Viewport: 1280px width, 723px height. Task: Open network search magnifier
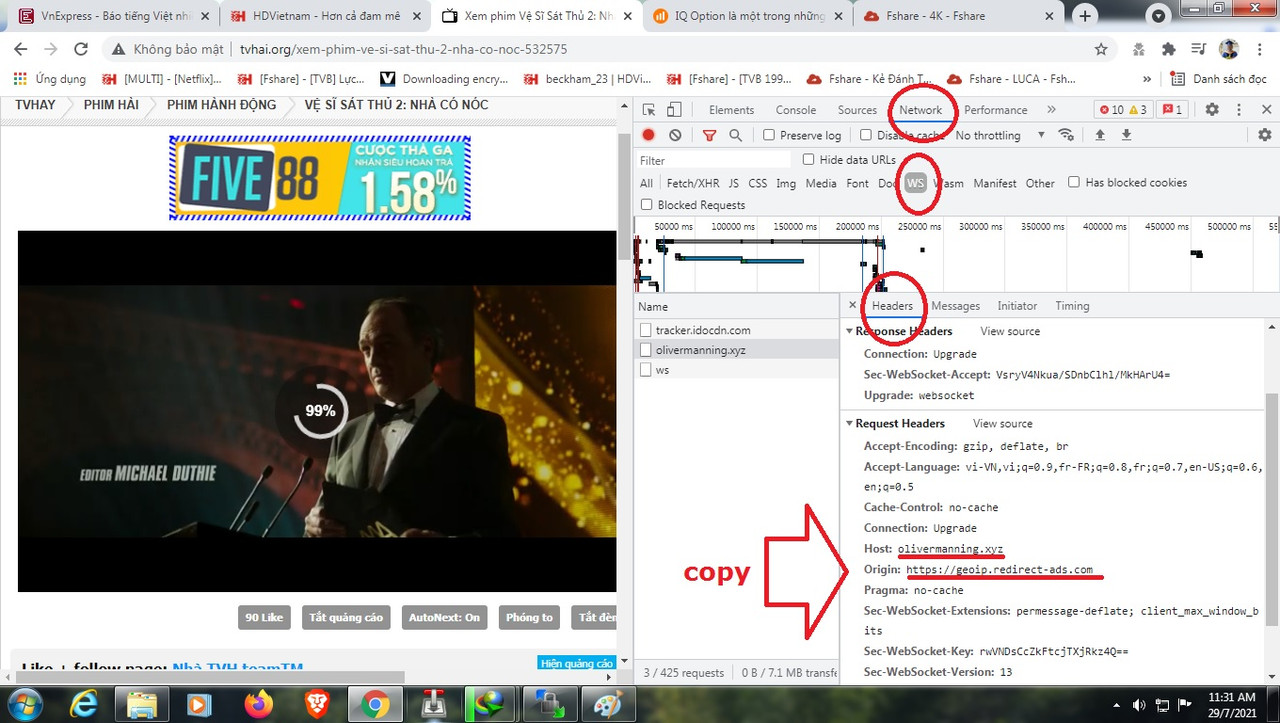point(735,135)
